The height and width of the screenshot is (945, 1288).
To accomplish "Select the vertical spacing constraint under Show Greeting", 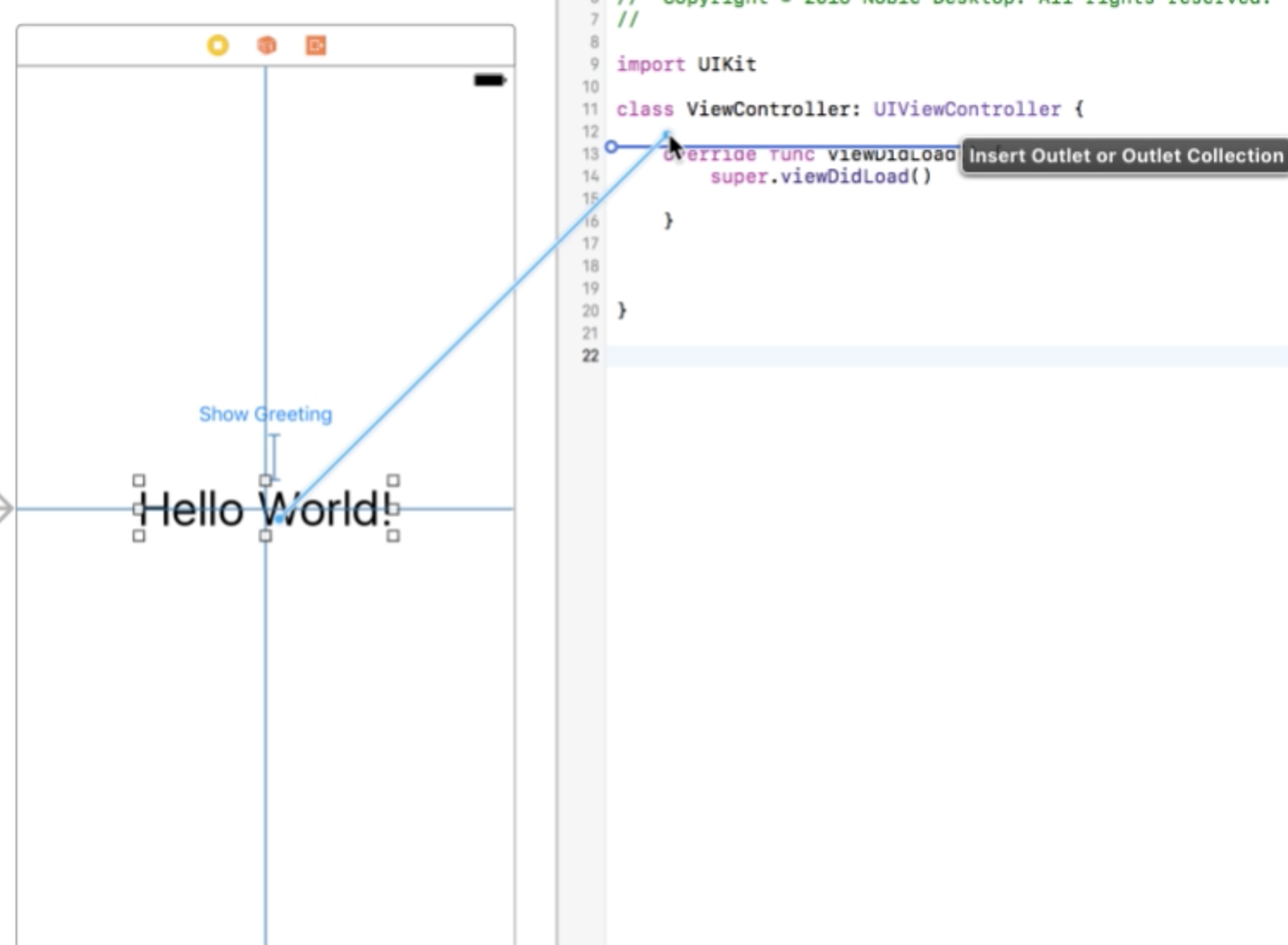I will tap(274, 454).
